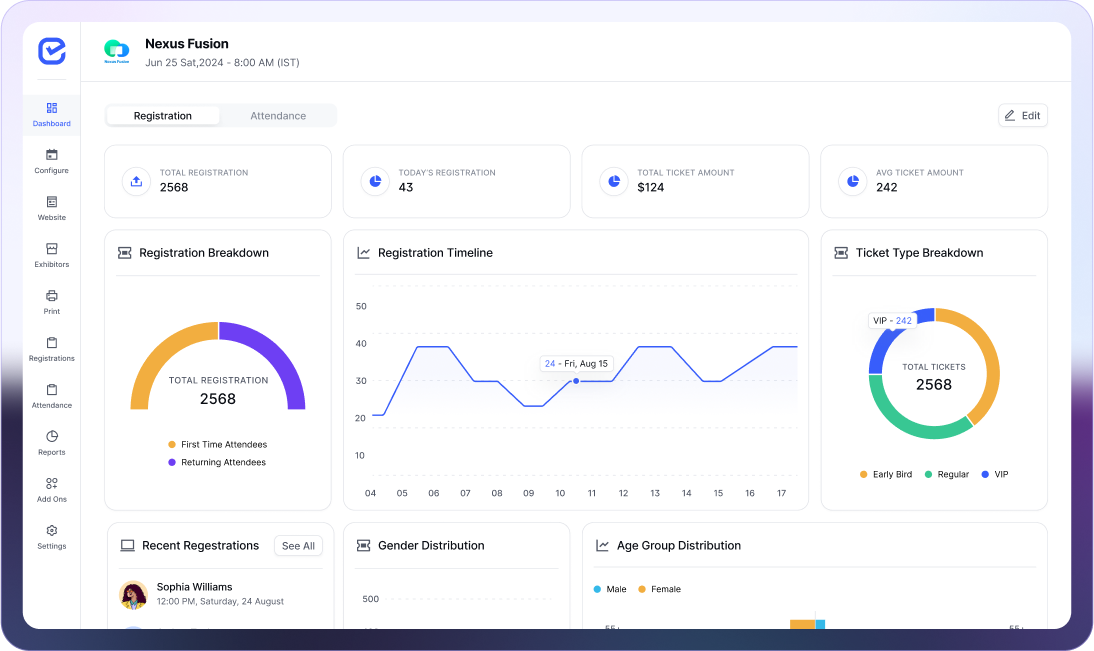Open See All recent registrations
The height and width of the screenshot is (651, 1094).
[298, 545]
